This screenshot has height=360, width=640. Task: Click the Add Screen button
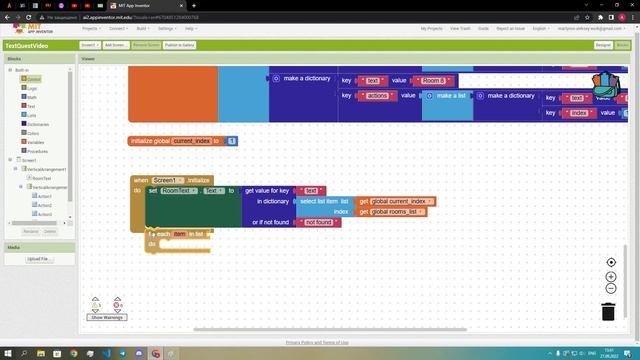116,45
